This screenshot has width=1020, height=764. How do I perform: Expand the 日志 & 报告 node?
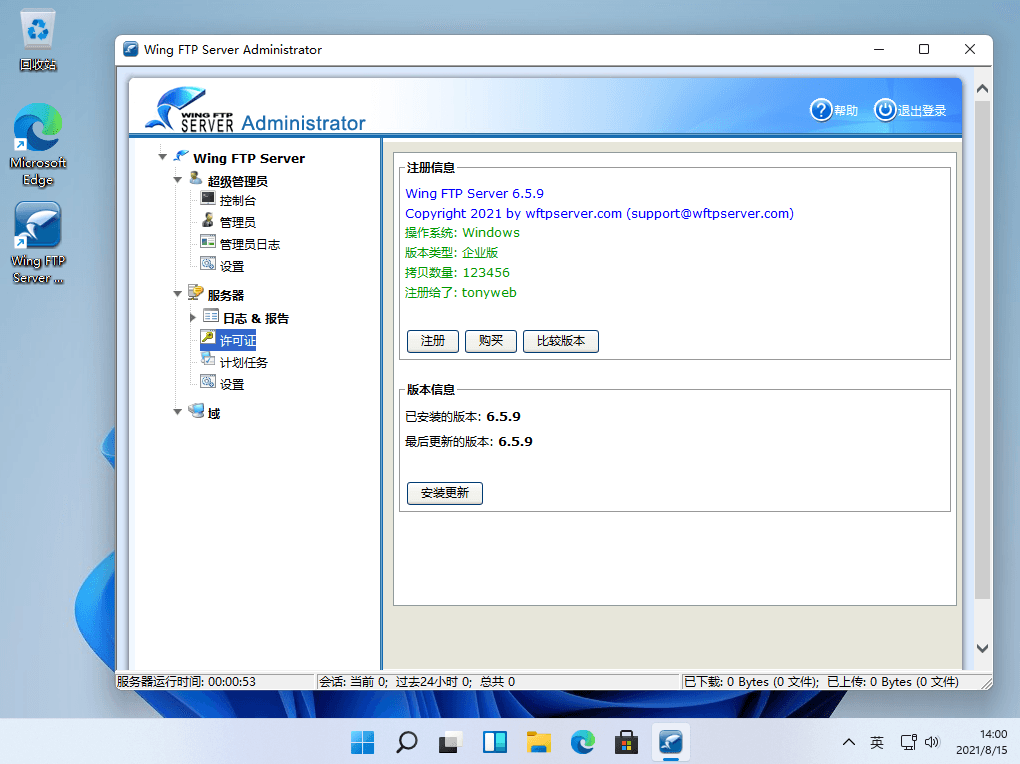click(x=193, y=318)
